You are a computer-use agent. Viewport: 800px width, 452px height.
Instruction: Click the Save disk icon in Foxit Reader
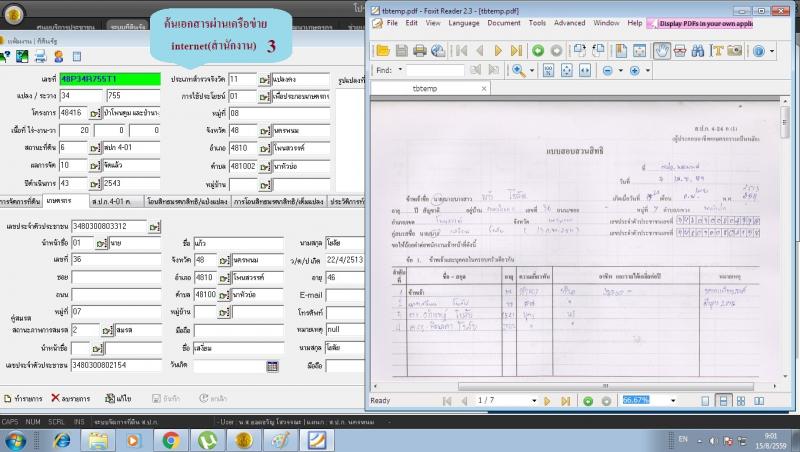(402, 51)
